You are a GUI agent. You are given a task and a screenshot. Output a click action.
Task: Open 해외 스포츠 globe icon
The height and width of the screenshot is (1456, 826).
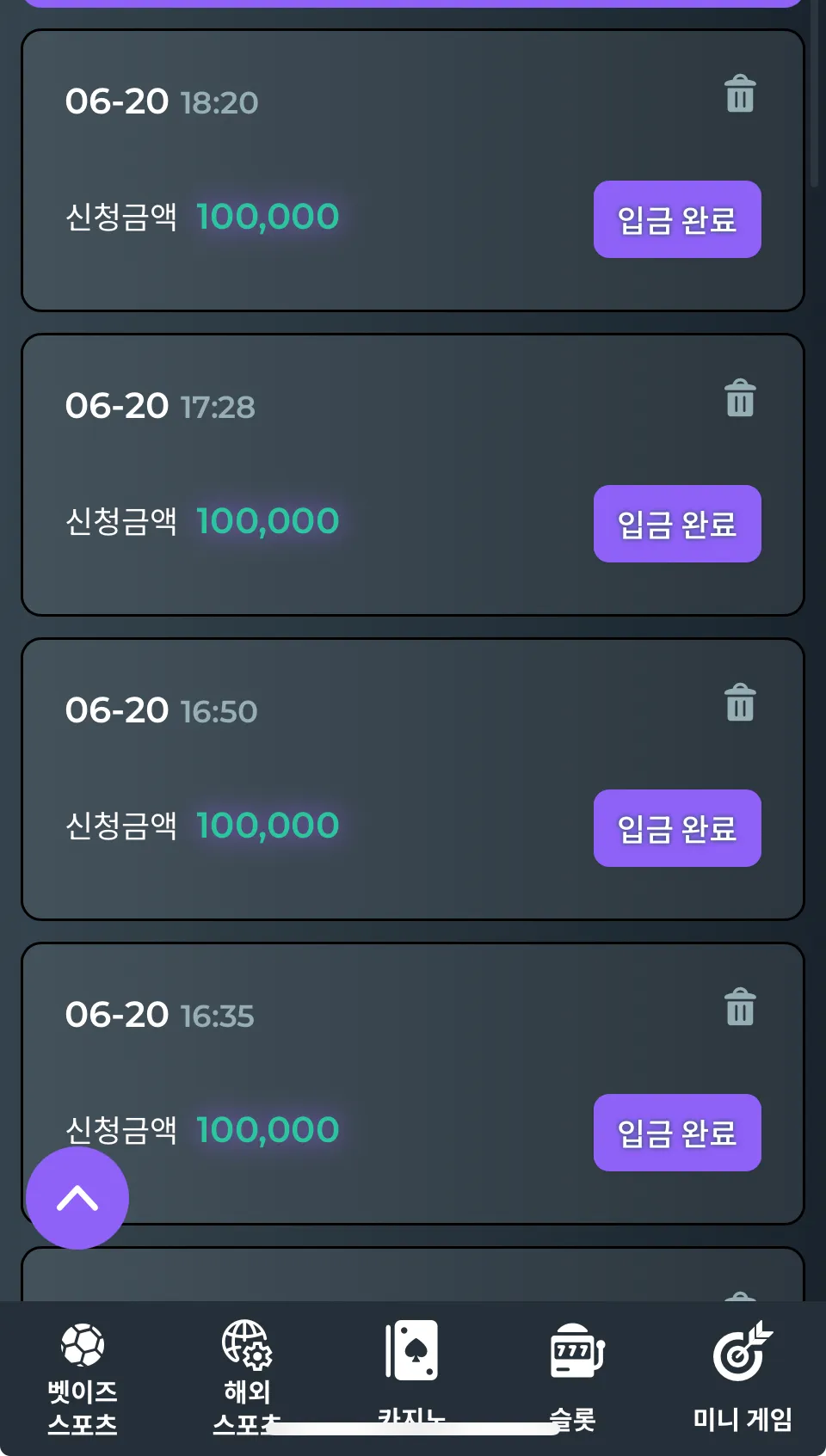coord(247,1345)
